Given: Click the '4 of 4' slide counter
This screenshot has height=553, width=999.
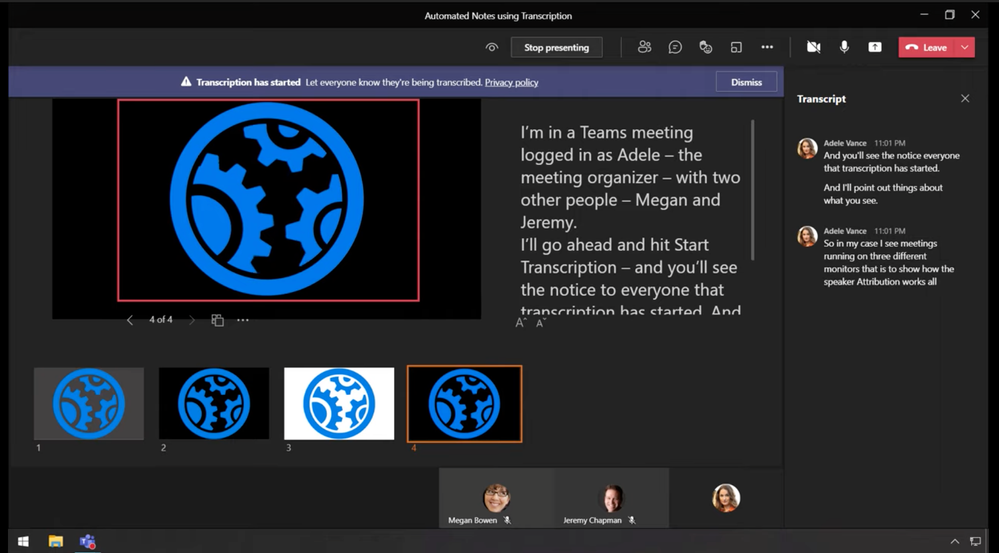Looking at the screenshot, I should tap(161, 320).
